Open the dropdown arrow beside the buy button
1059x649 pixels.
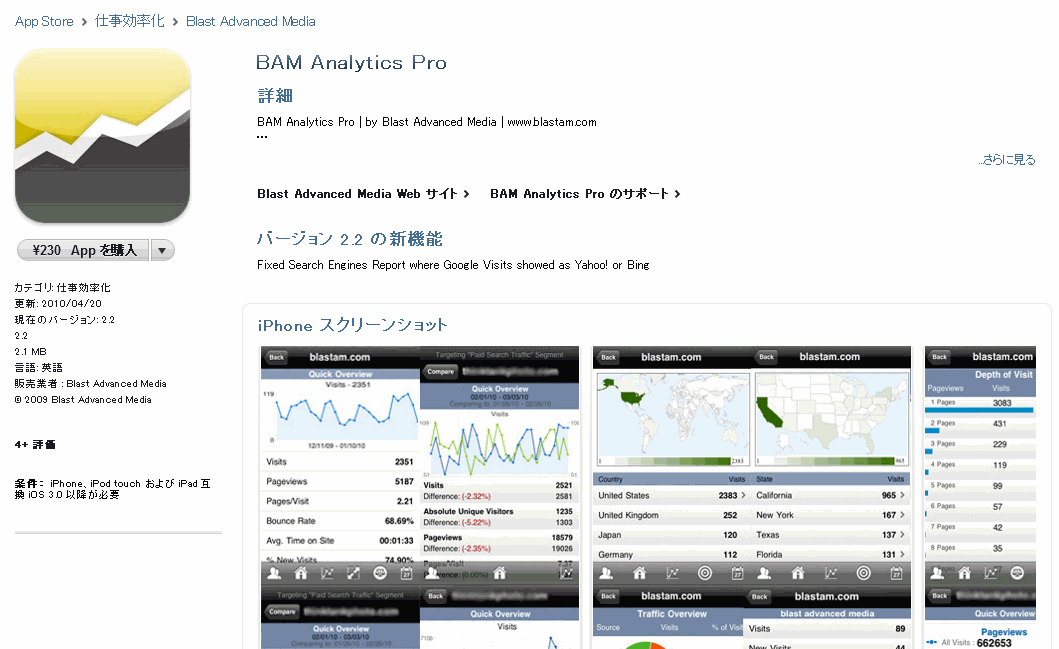(162, 251)
